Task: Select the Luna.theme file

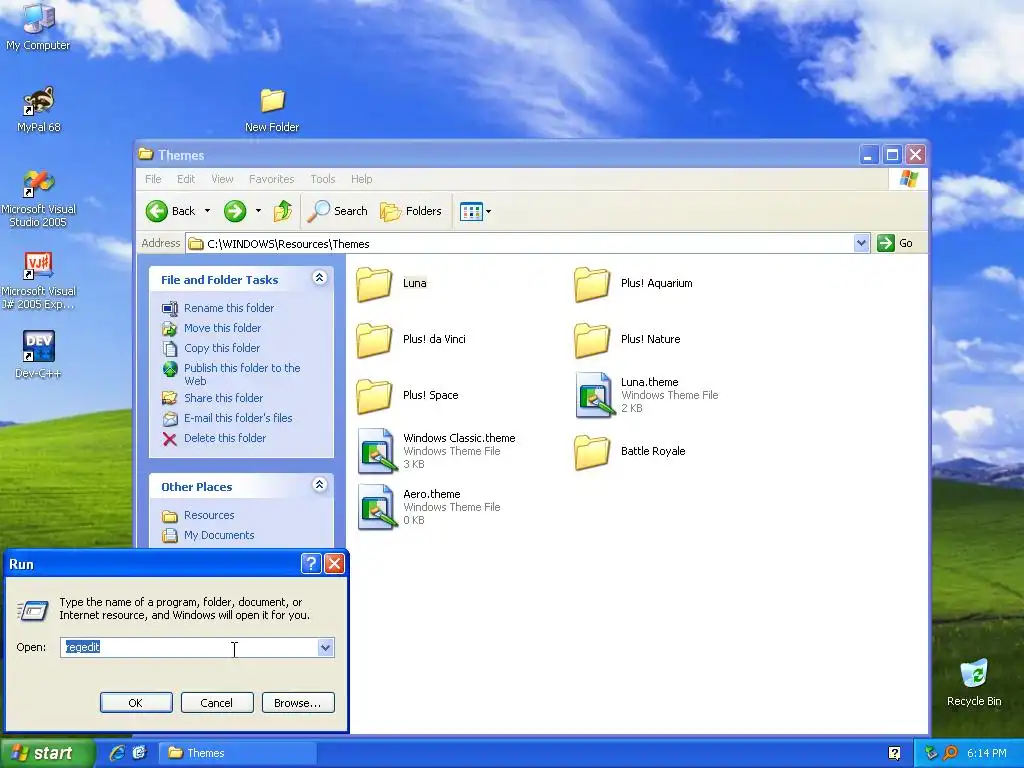Action: (x=647, y=395)
